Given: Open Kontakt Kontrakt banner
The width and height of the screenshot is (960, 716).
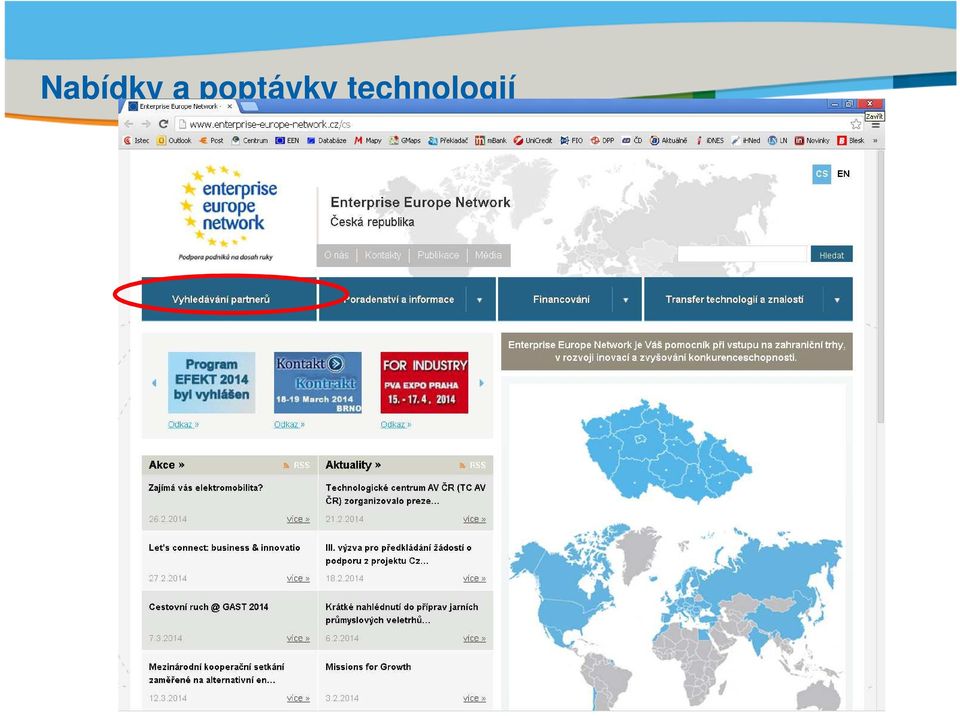Looking at the screenshot, I should [318, 382].
